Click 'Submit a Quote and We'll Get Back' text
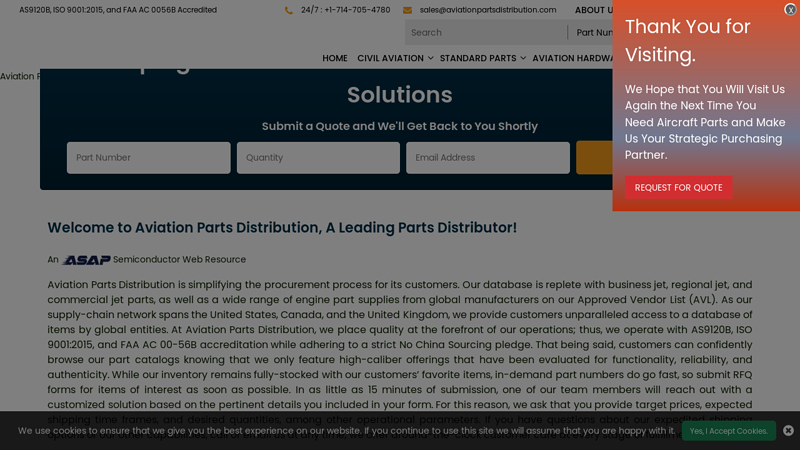 click(399, 126)
